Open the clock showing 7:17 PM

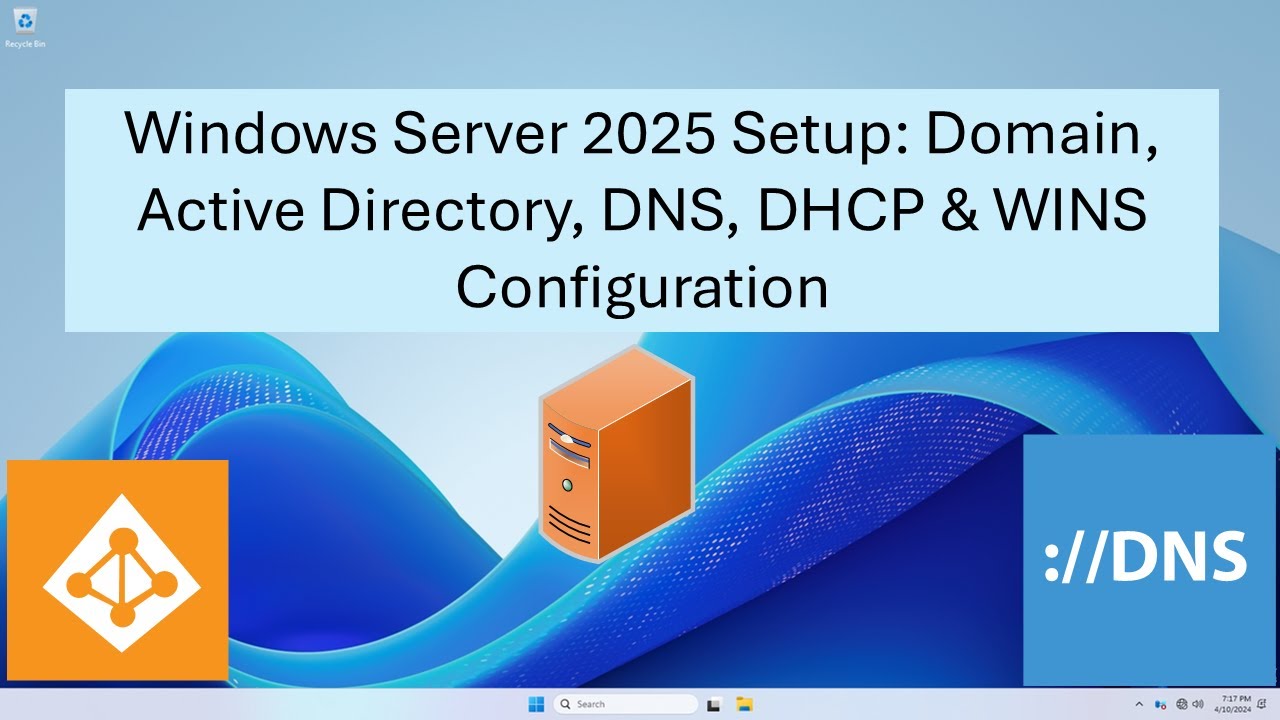point(1232,704)
